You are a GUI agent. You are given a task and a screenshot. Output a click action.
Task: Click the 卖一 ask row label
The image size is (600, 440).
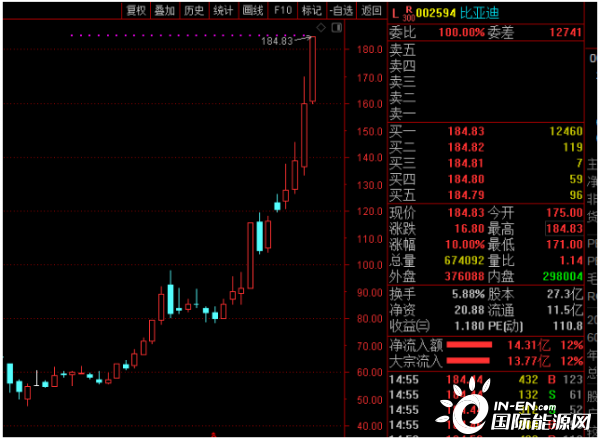(x=403, y=114)
